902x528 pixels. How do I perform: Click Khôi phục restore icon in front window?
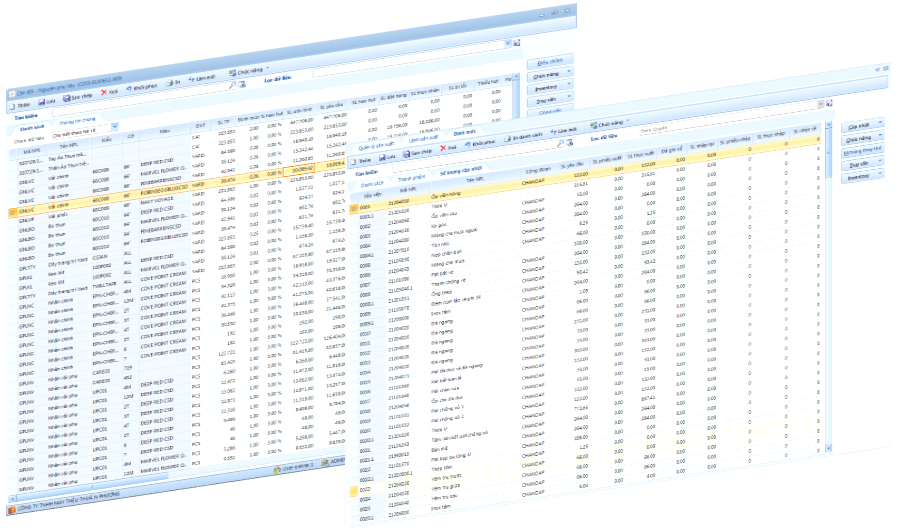point(468,144)
